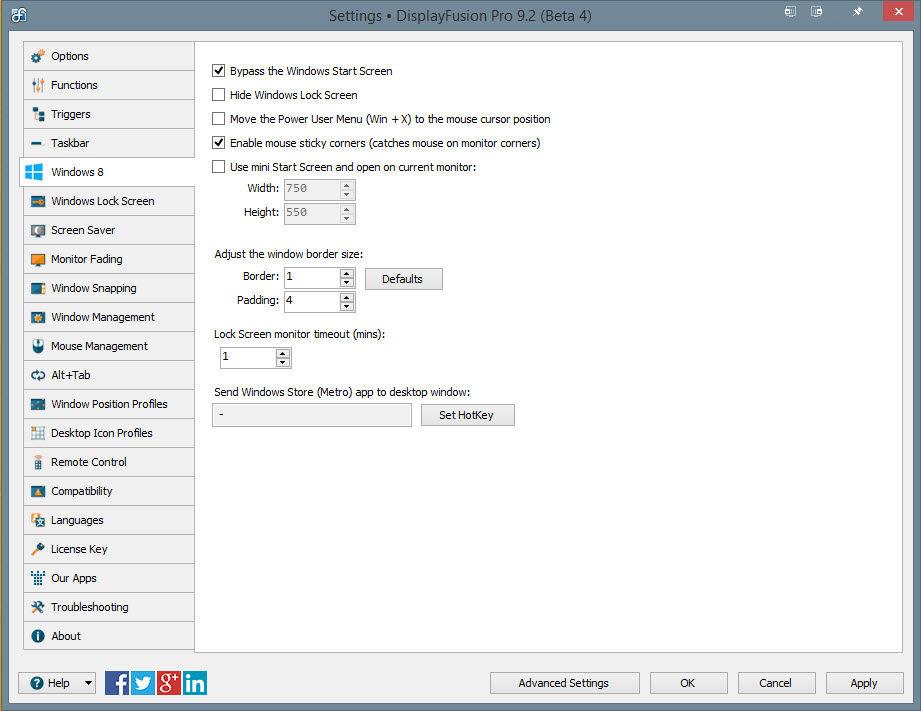Click move-window-to-next-monitor title bar button
The width and height of the screenshot is (921, 711).
click(791, 11)
